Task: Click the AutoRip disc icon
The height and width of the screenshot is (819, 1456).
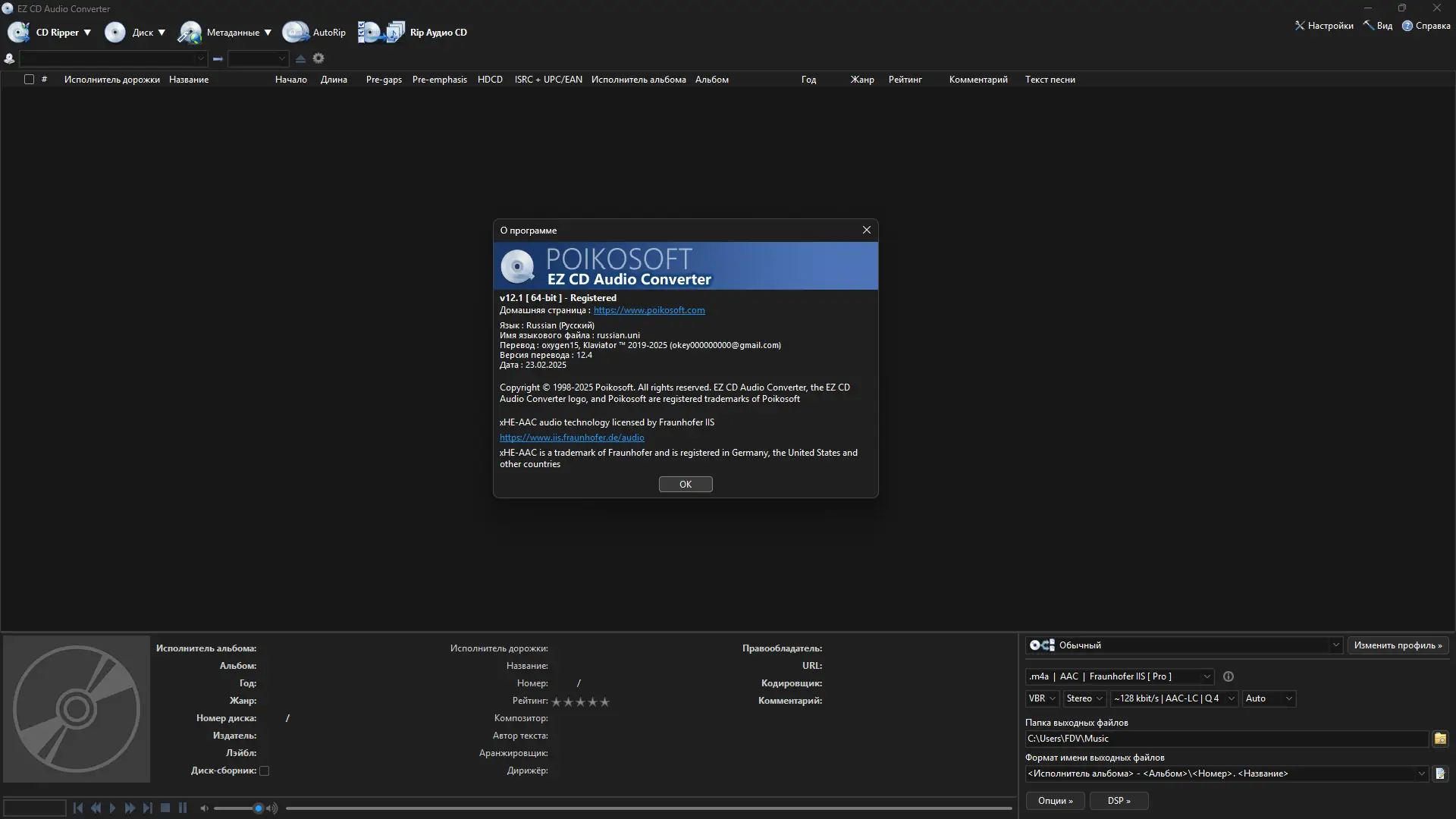Action: (x=295, y=32)
